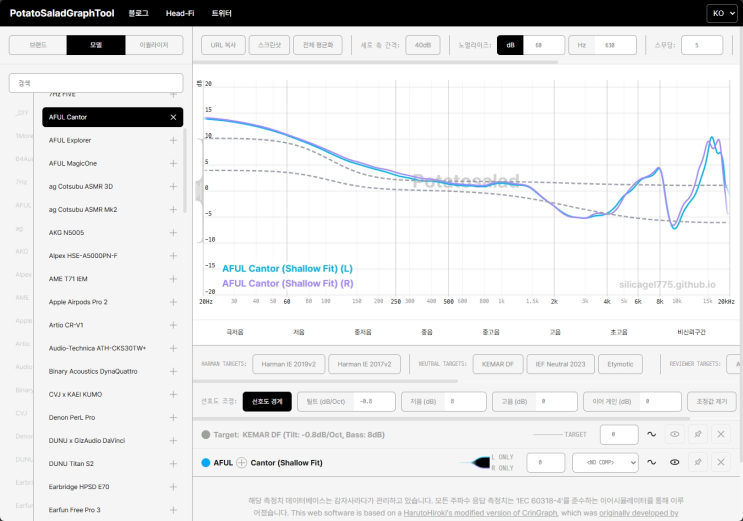Image resolution: width=743 pixels, height=521 pixels.
Task: Pin the AFUL Cantor measurement
Action: (x=698, y=462)
